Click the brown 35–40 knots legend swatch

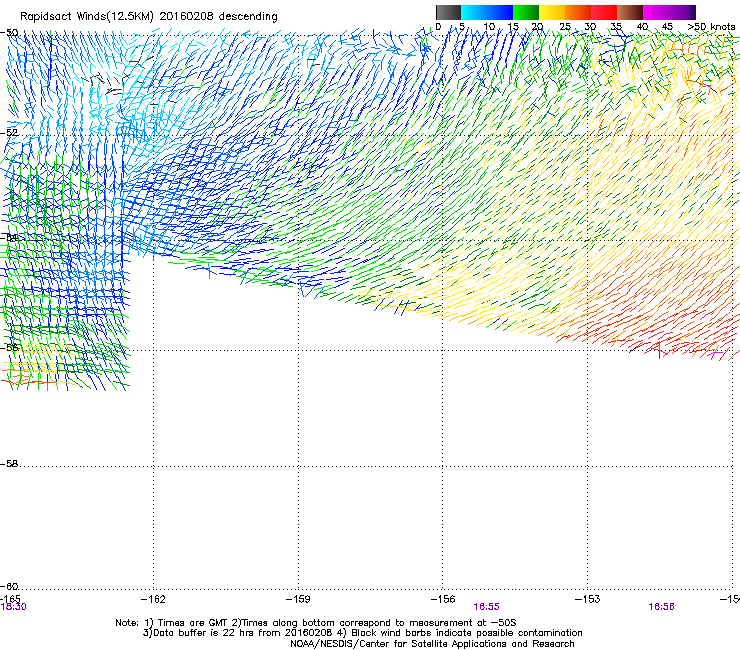[x=630, y=12]
